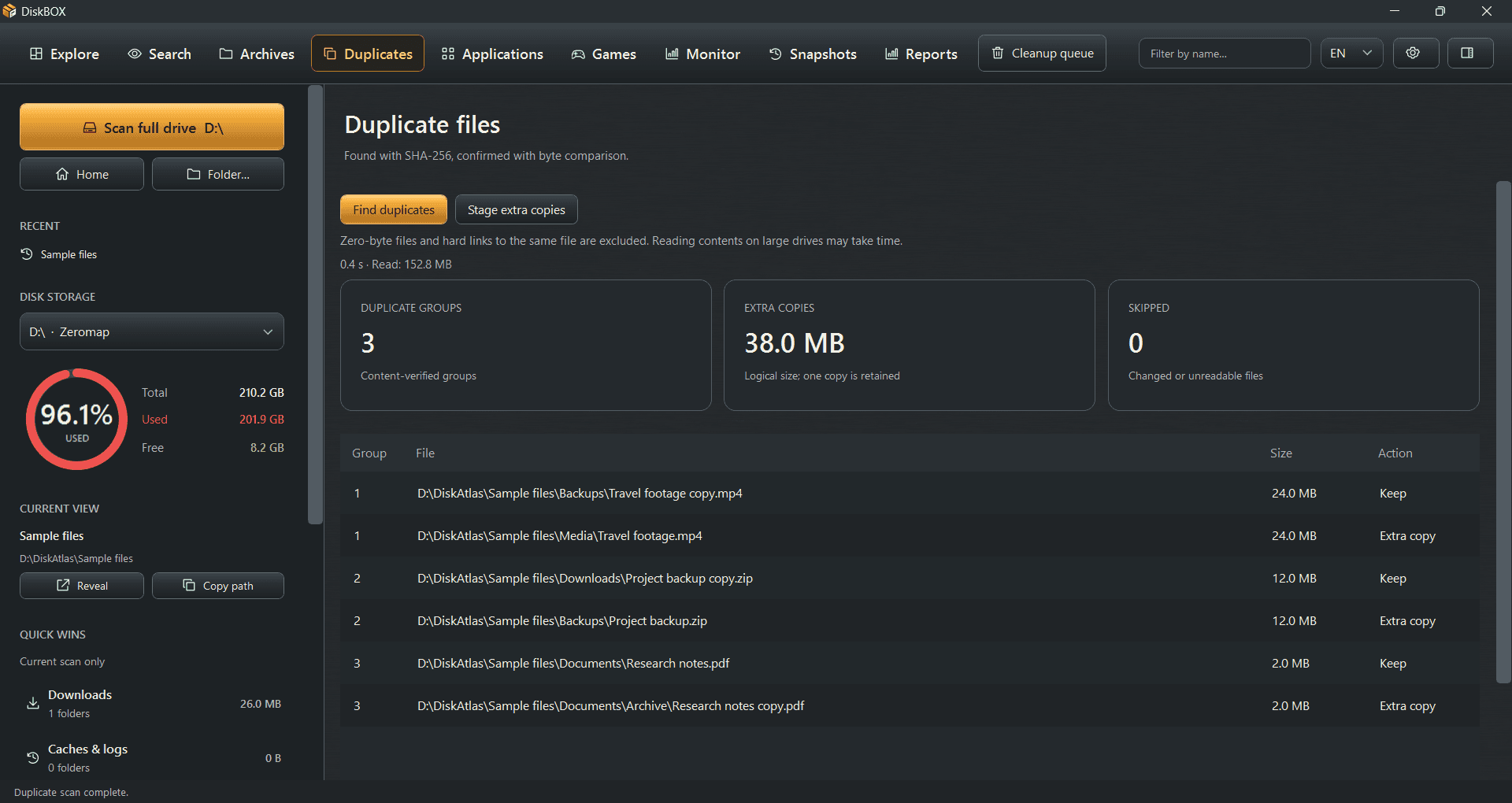Open the Explore tab

65,54
